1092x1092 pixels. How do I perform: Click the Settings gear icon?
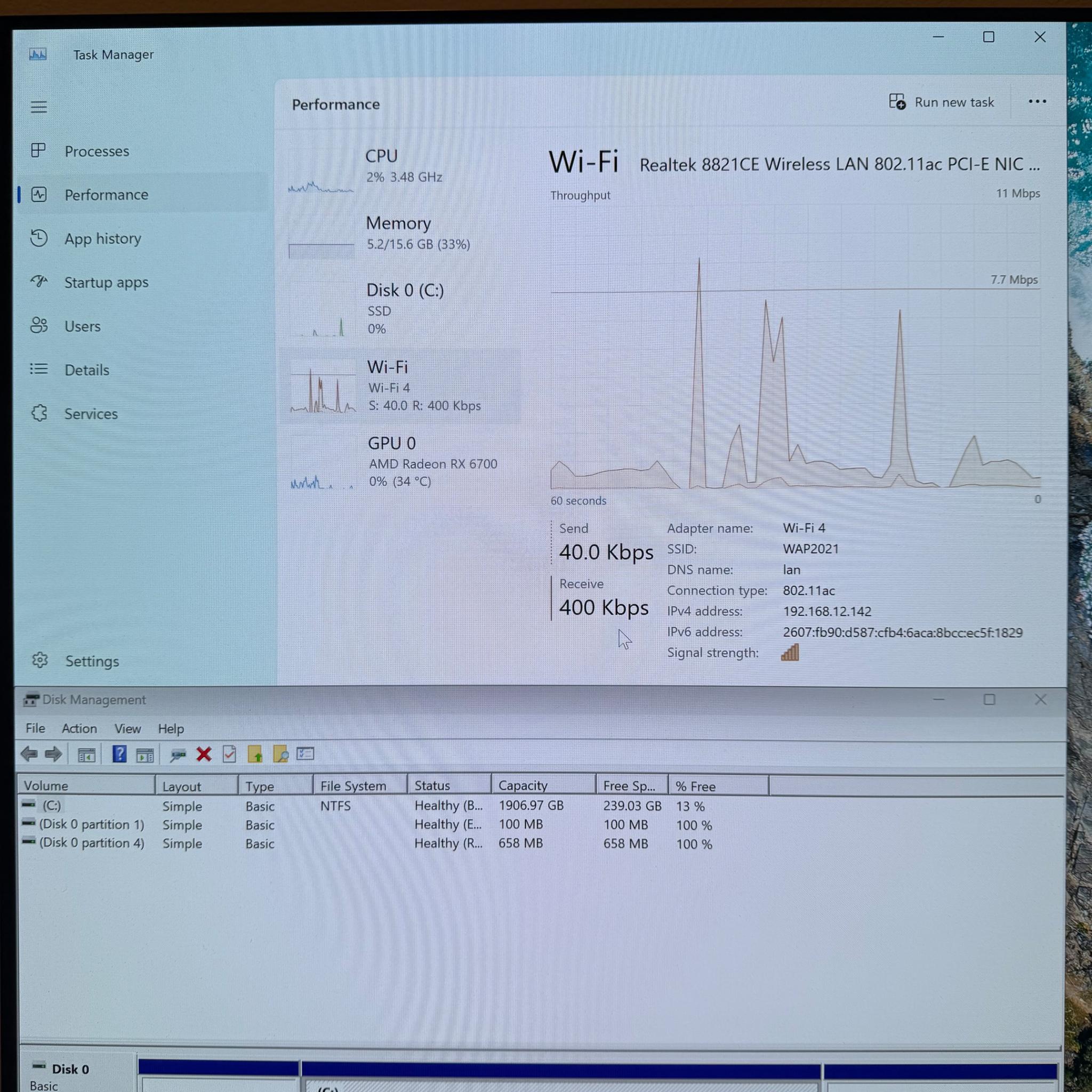39,660
